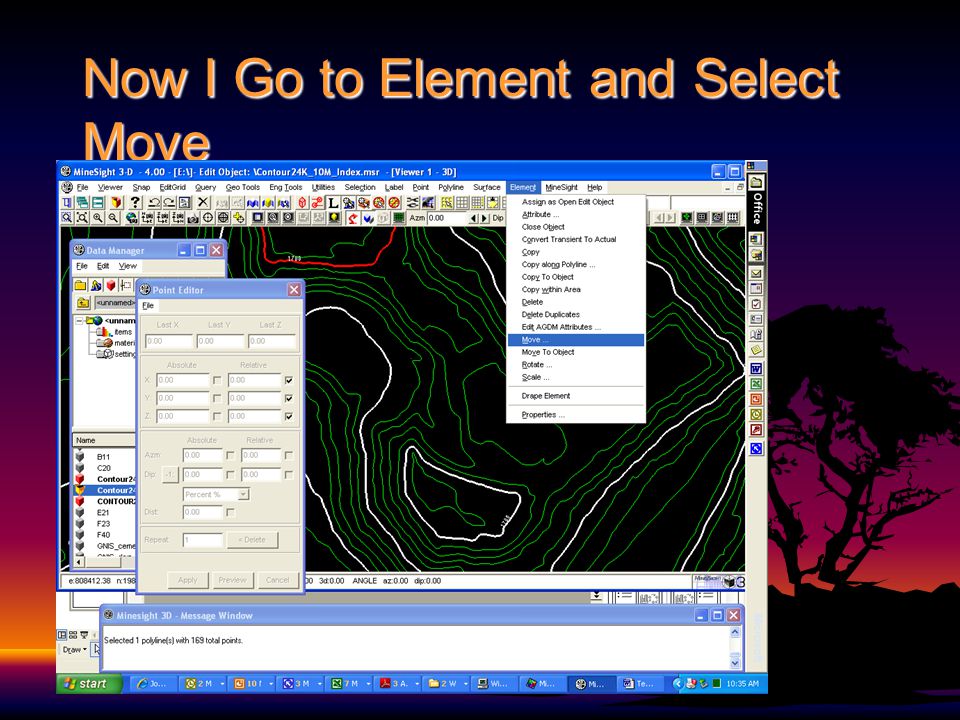
Task: Toggle the Relative Dip checkbox
Action: click(x=289, y=474)
